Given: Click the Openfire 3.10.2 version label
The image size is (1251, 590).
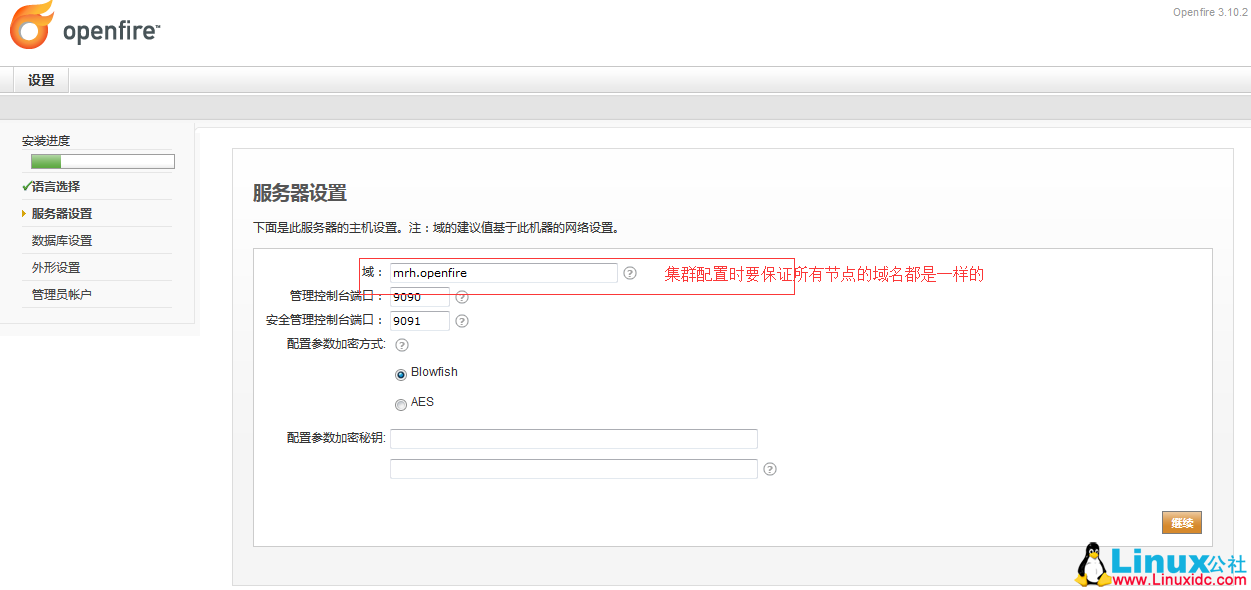Looking at the screenshot, I should point(1209,12).
